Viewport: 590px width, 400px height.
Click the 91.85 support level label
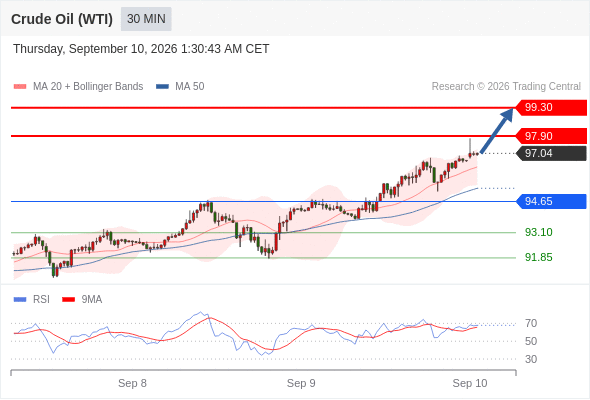click(539, 257)
